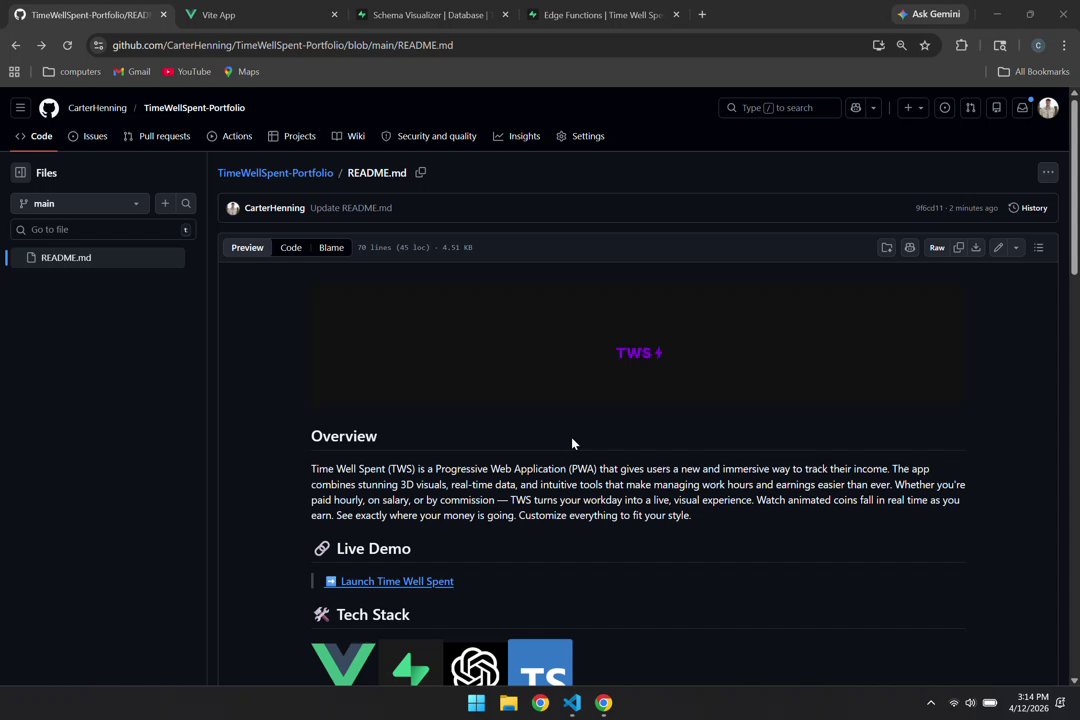This screenshot has width=1080, height=720.
Task: Open the GitHub homepage logo
Action: pyautogui.click(x=49, y=108)
